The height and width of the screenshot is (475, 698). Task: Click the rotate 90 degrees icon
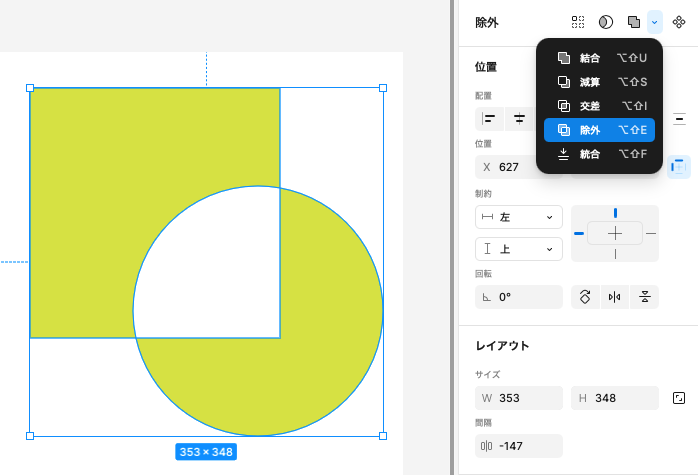coord(586,297)
